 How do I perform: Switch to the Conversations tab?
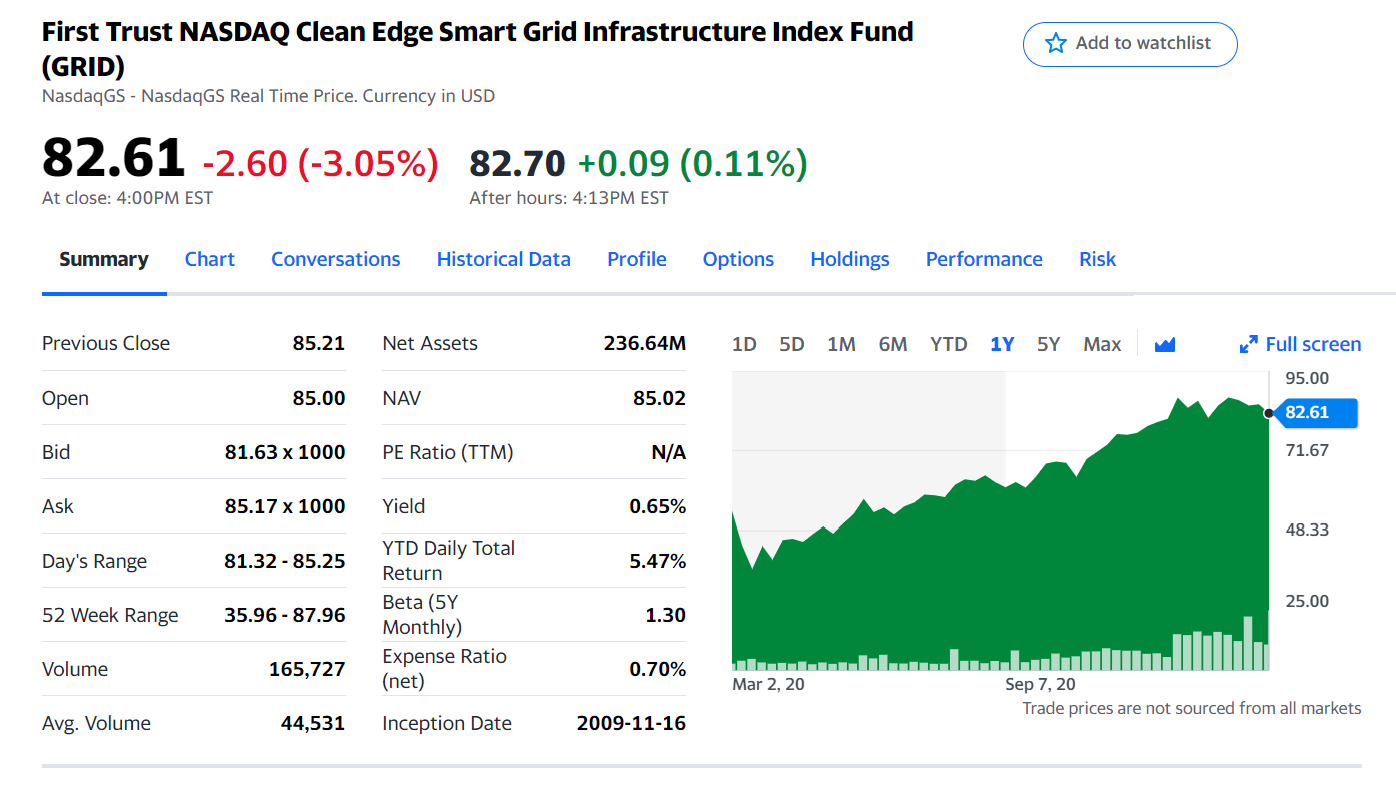[x=336, y=259]
